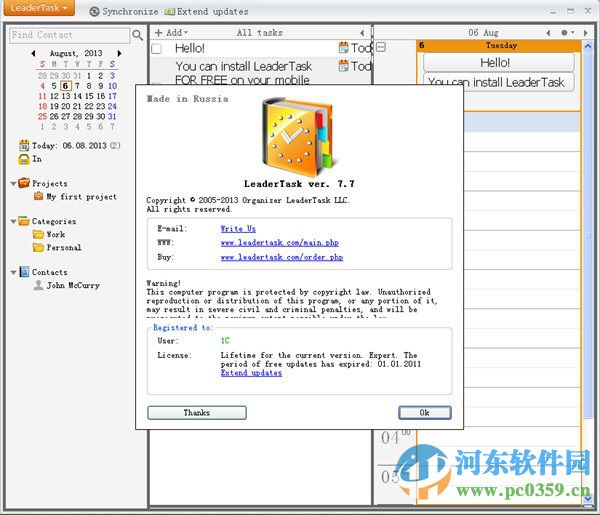Click the date icon of Hello! task
This screenshot has height=515, width=600.
344,47
